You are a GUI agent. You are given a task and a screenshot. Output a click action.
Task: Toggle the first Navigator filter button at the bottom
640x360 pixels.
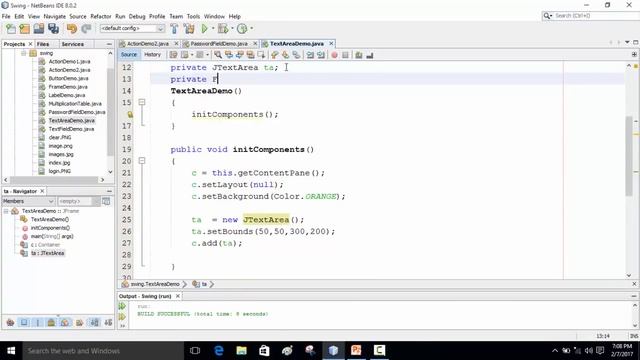[11, 322]
